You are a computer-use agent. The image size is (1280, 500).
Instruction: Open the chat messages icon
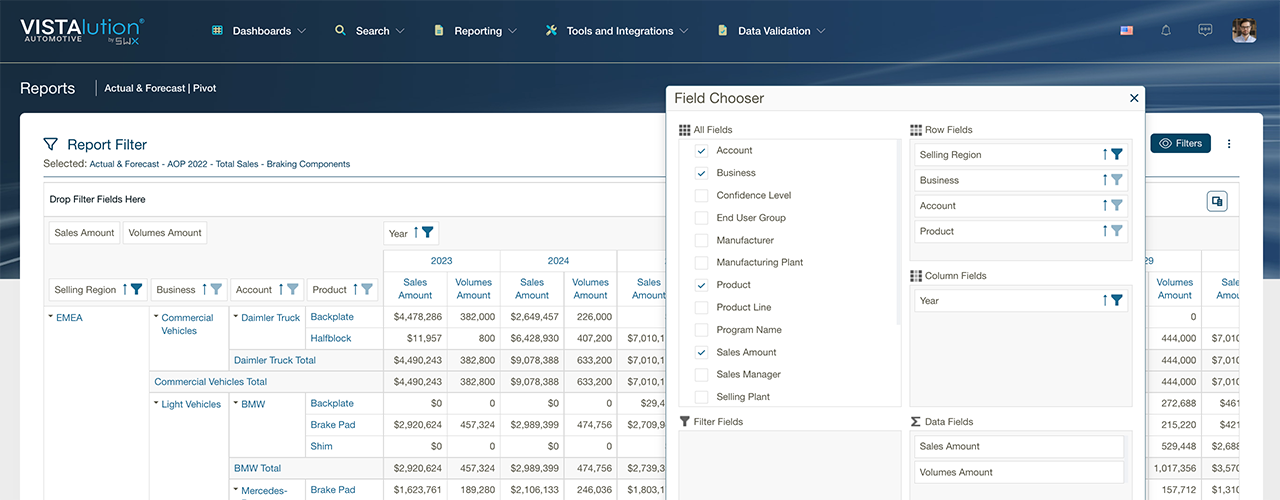click(x=1205, y=31)
